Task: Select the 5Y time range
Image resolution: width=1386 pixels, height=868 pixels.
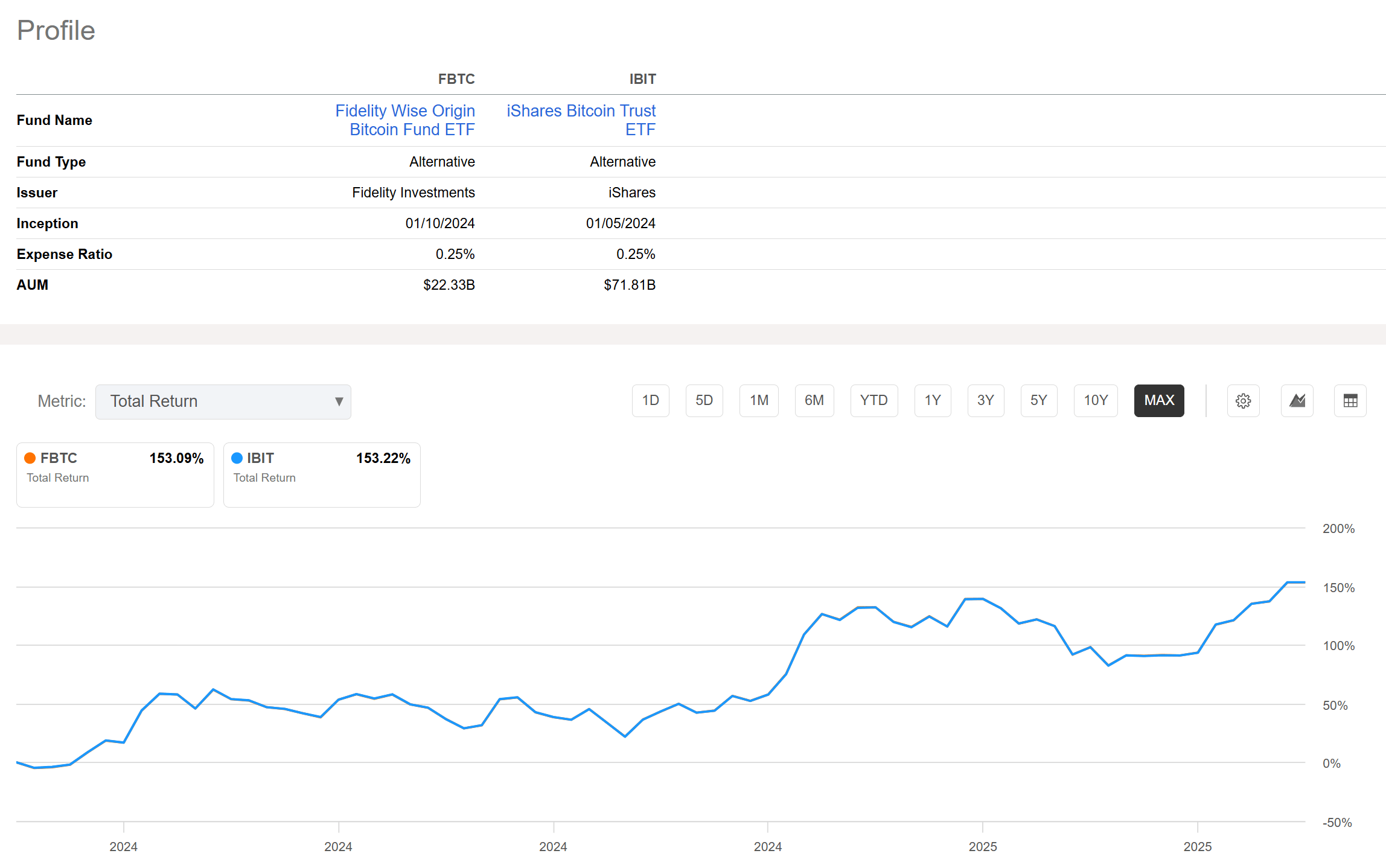Action: coord(1039,401)
